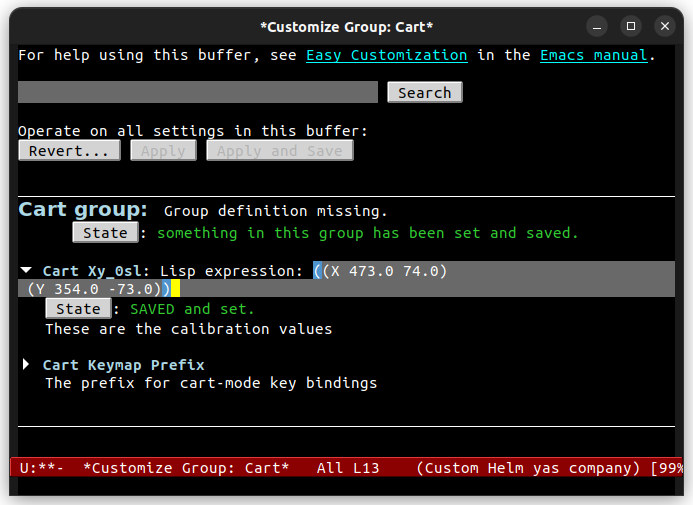Screen dimensions: 693x505
Task: Collapse the Cart Xy_0sl option triangle
Action: click(x=27, y=270)
